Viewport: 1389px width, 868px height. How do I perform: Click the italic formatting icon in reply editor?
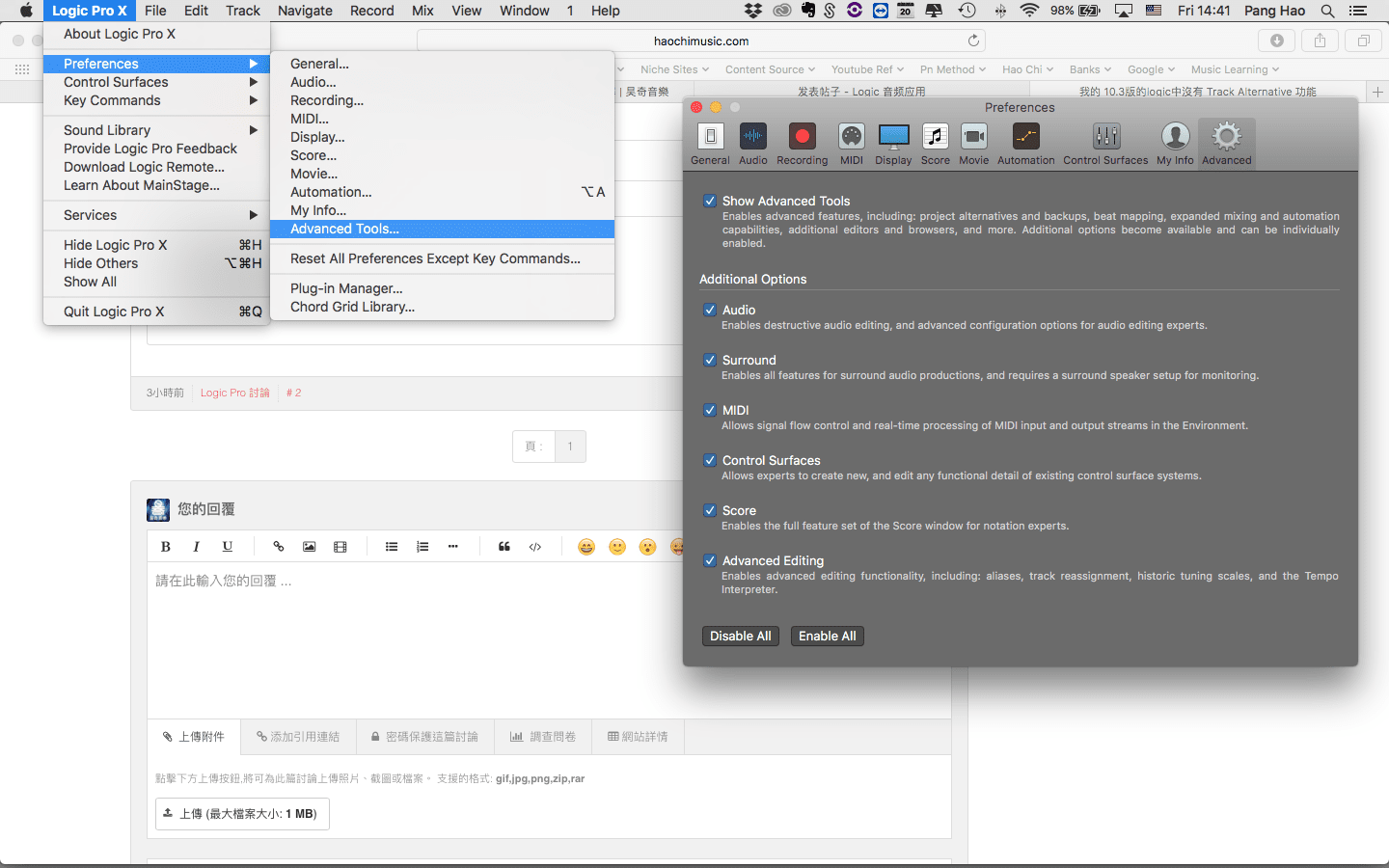(197, 547)
